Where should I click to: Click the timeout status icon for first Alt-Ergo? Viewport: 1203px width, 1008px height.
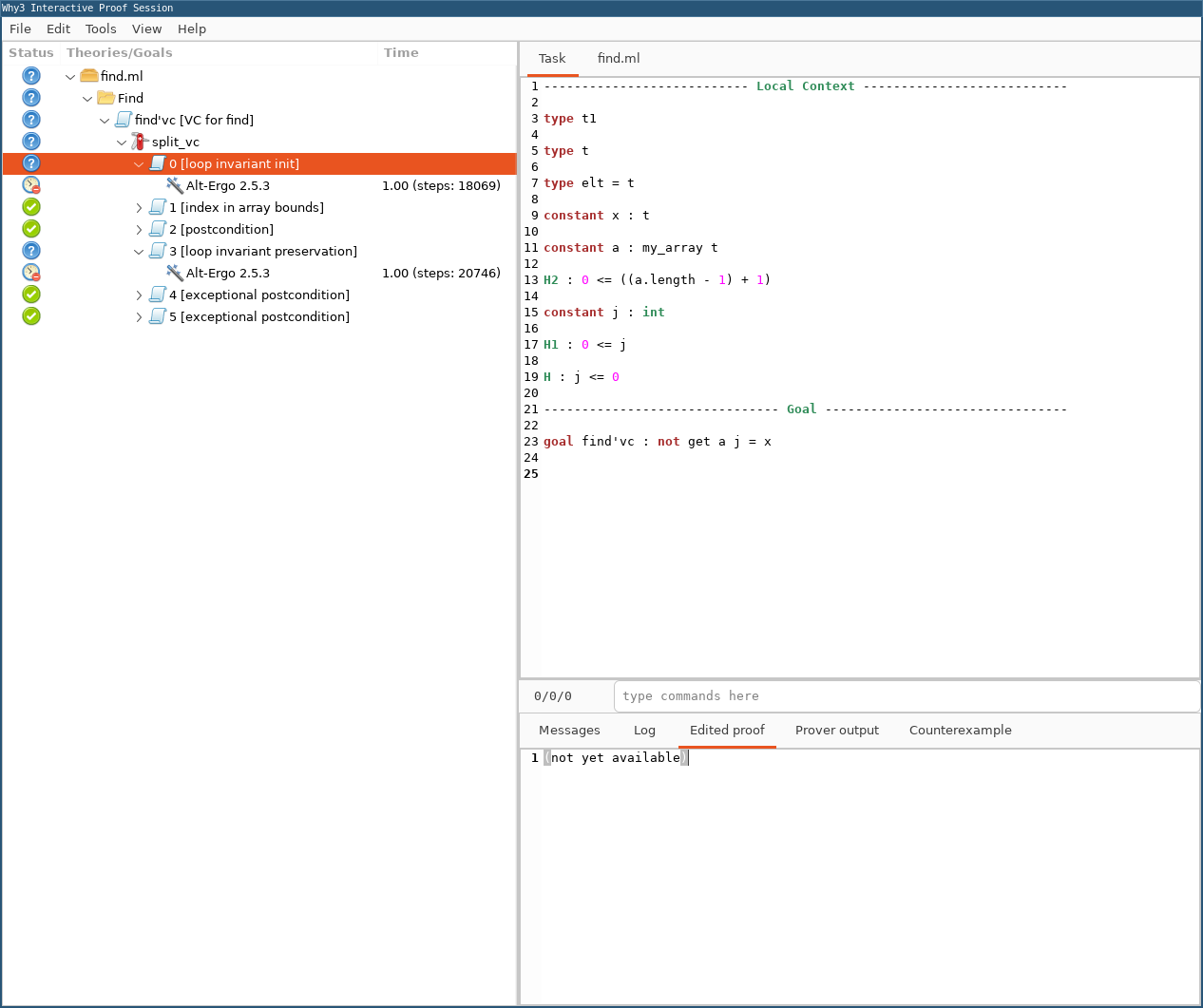tap(31, 185)
